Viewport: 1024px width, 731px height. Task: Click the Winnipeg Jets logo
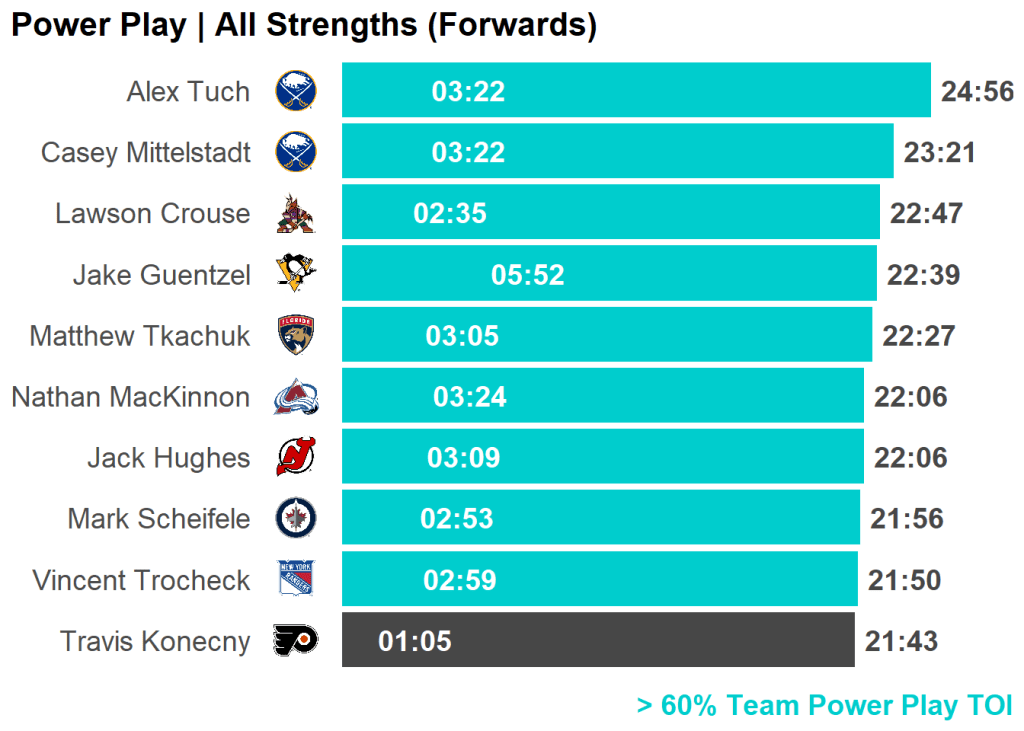point(296,518)
